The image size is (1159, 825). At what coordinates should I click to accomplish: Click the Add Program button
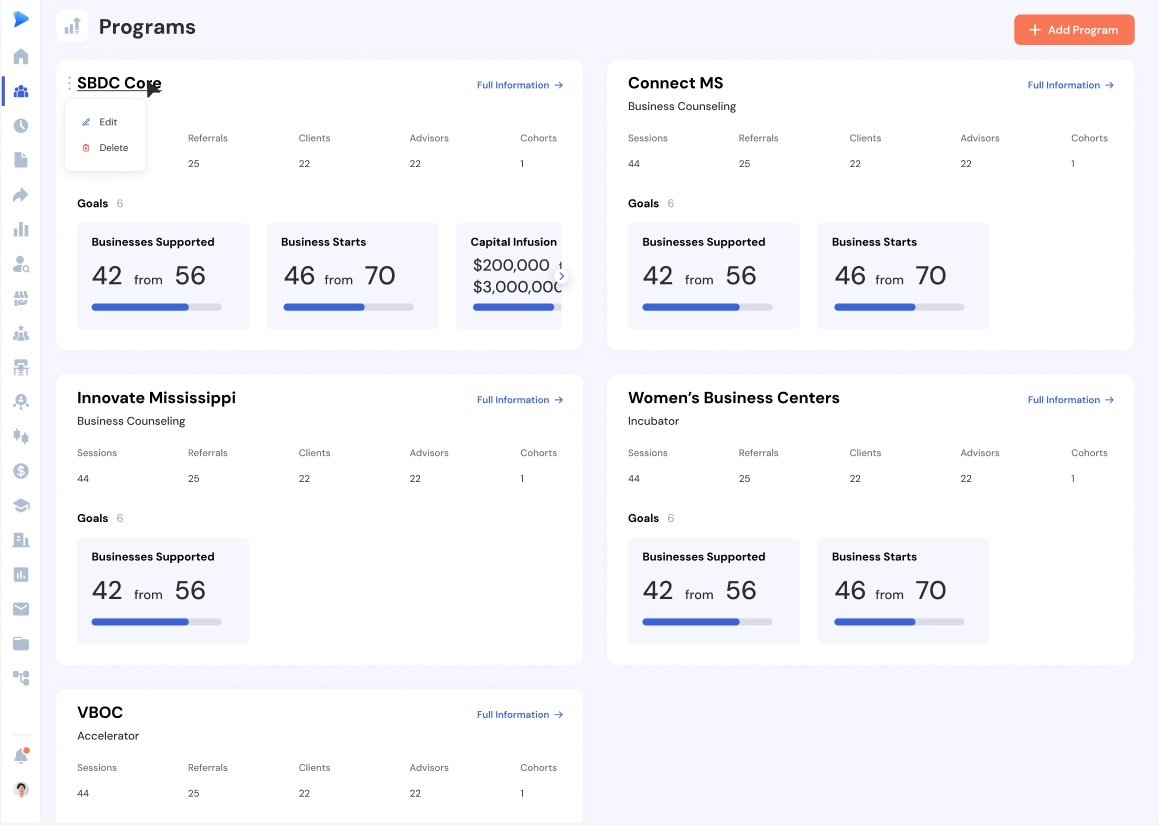pos(1074,30)
